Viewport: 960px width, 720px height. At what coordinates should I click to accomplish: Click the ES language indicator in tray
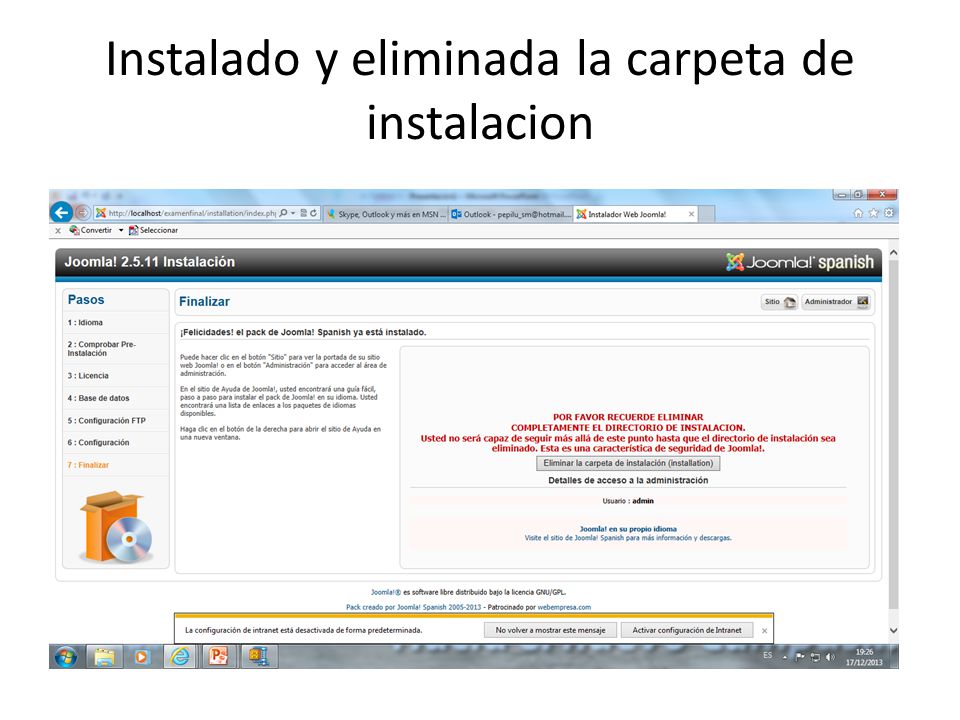[767, 655]
